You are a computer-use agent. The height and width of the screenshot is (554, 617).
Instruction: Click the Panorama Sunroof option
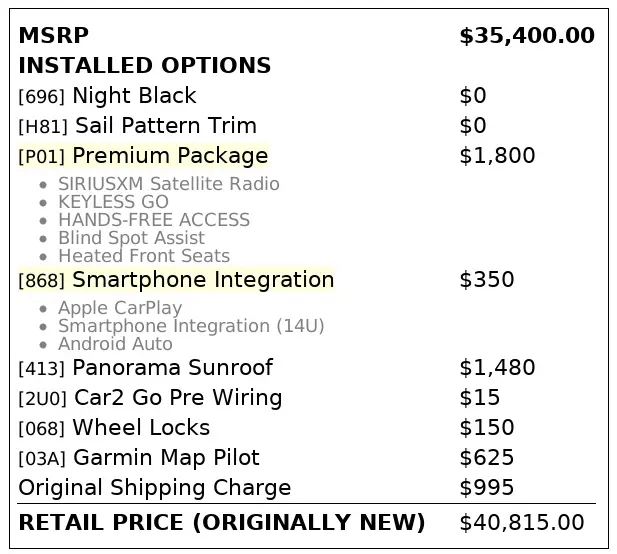(172, 368)
